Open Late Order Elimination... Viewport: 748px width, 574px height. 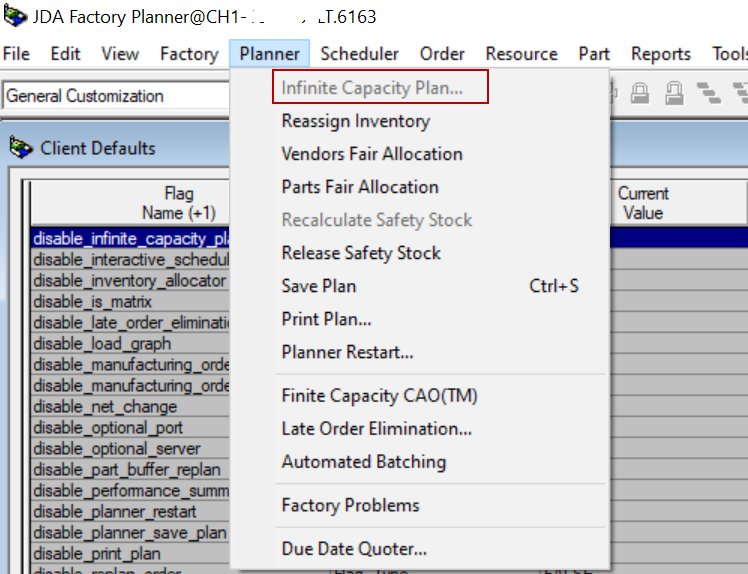[x=376, y=429]
